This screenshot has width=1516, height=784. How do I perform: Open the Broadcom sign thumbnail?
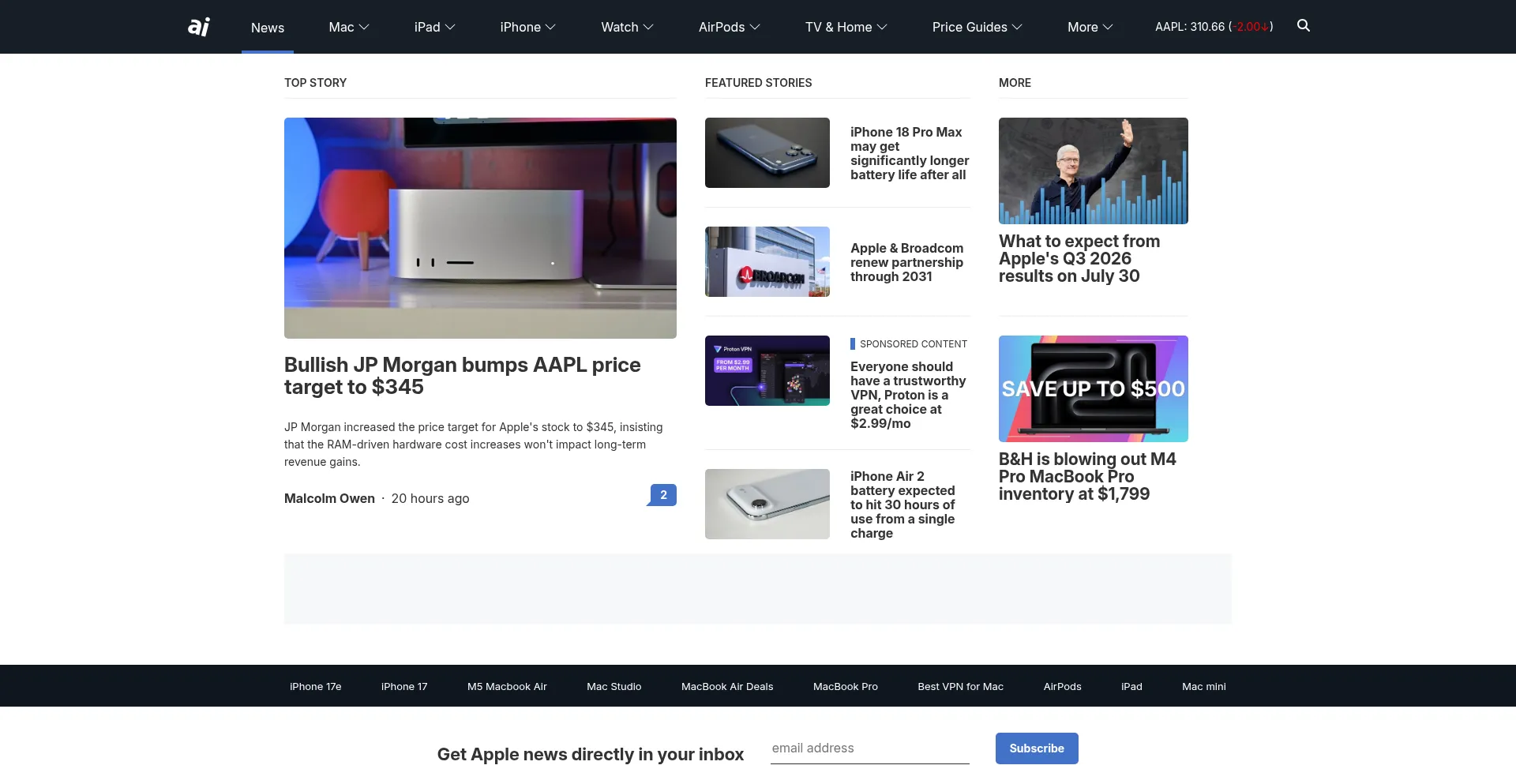pyautogui.click(x=767, y=261)
